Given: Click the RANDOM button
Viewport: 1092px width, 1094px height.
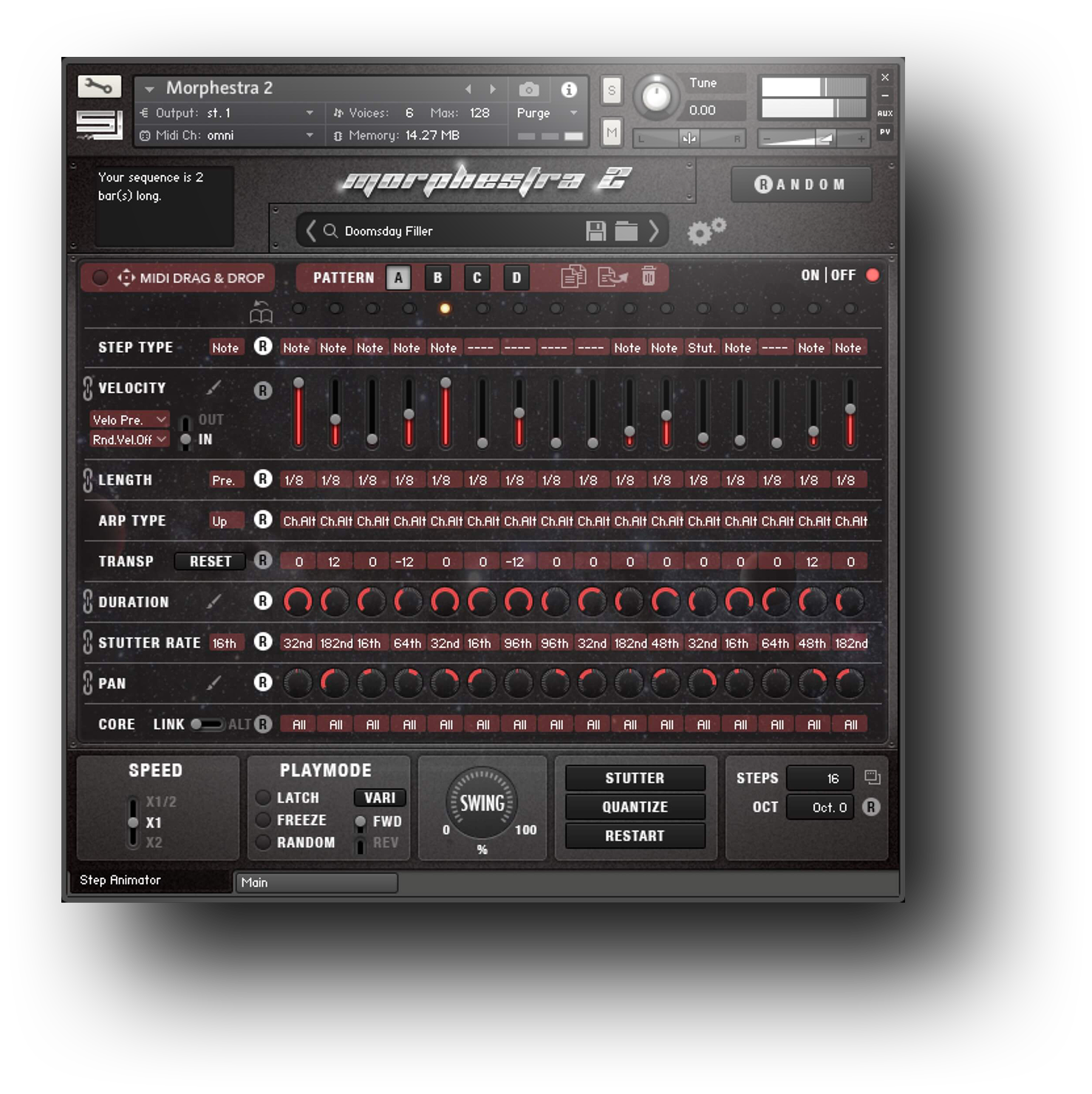Looking at the screenshot, I should 801,185.
